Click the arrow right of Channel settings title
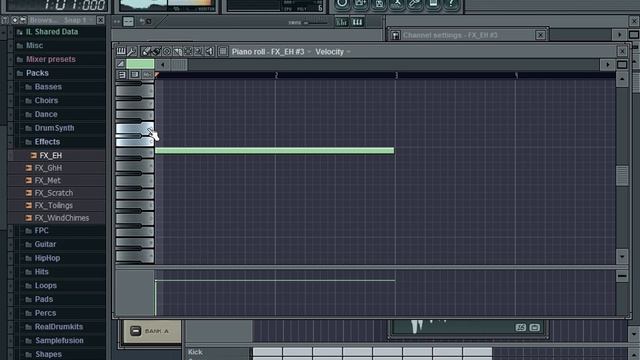The width and height of the screenshot is (640, 360). (x=620, y=35)
